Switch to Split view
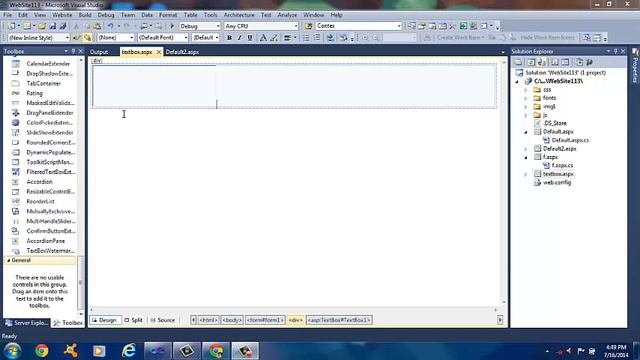640x360 pixels. coord(133,320)
